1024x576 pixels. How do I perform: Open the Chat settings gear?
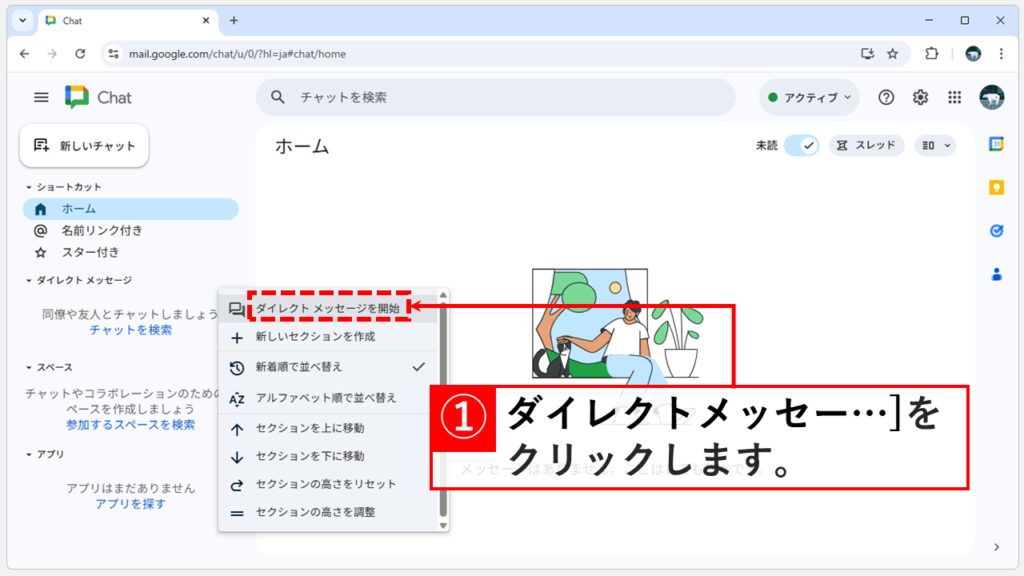[920, 98]
